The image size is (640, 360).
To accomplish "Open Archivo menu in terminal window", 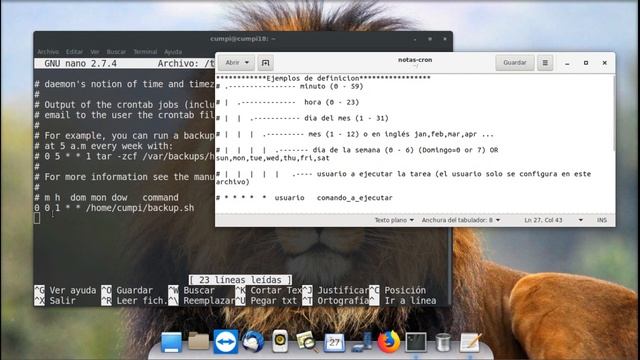I will (x=48, y=52).
